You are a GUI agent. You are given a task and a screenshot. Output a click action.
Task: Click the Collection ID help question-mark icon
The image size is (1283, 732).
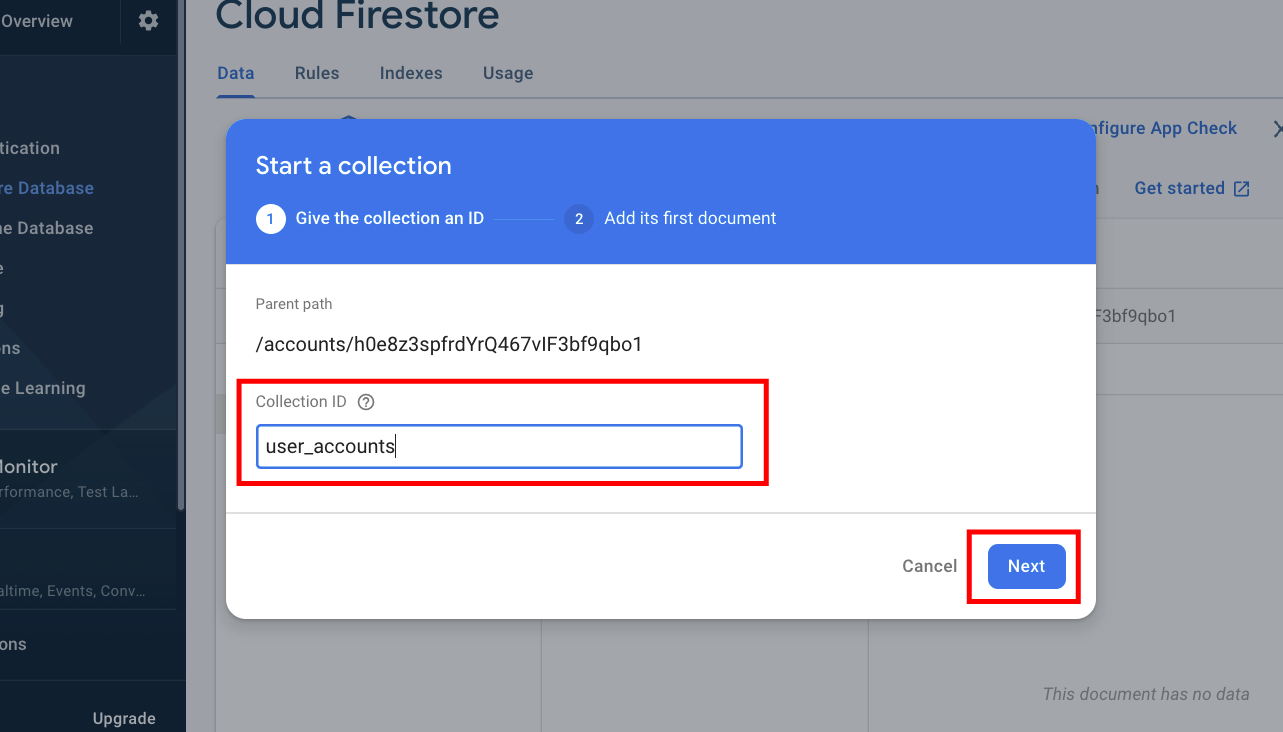(x=366, y=402)
